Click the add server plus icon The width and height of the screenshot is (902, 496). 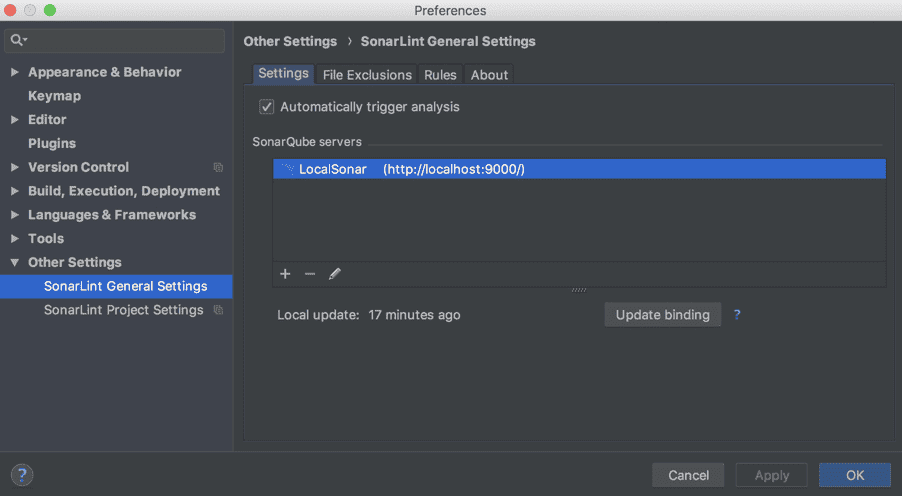(x=285, y=274)
